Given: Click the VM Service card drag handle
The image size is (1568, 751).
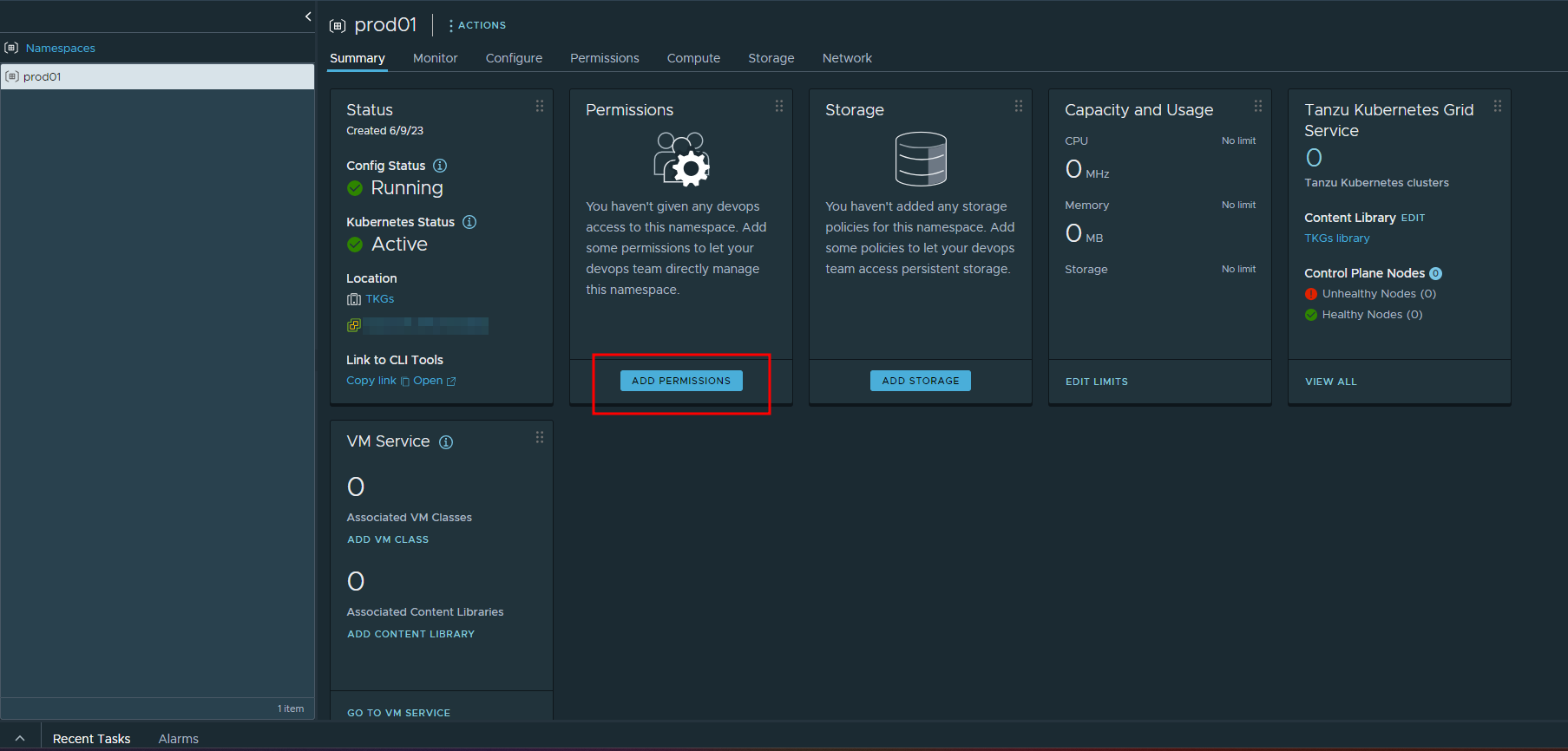Looking at the screenshot, I should (x=540, y=437).
